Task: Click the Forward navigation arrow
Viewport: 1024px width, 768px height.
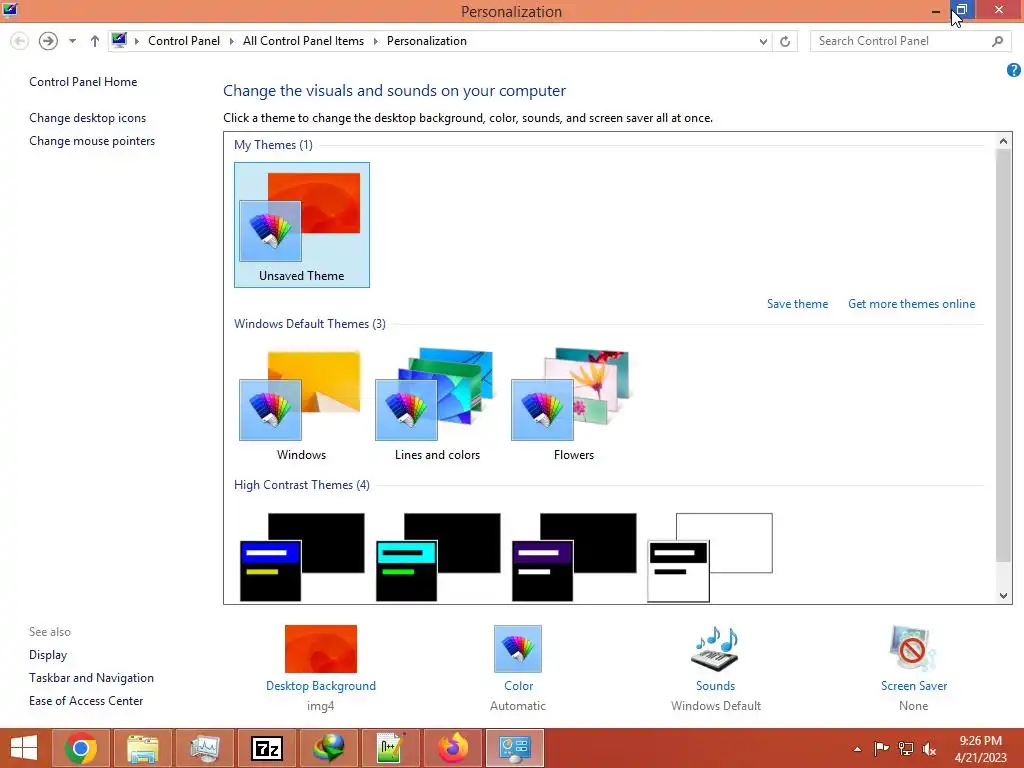Action: click(48, 41)
